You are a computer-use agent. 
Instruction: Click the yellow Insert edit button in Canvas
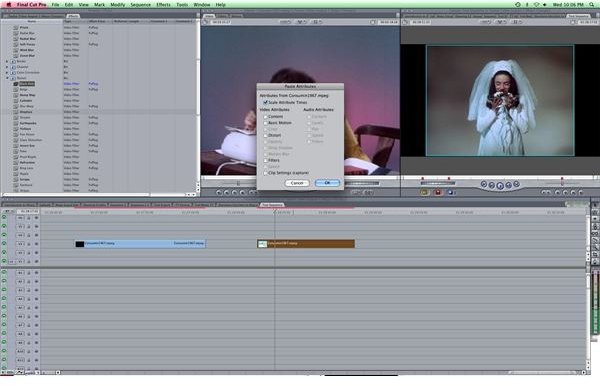point(424,192)
